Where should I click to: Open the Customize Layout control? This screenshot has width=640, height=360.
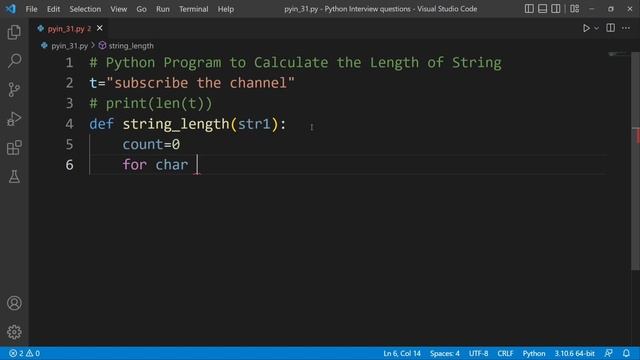(x=574, y=9)
